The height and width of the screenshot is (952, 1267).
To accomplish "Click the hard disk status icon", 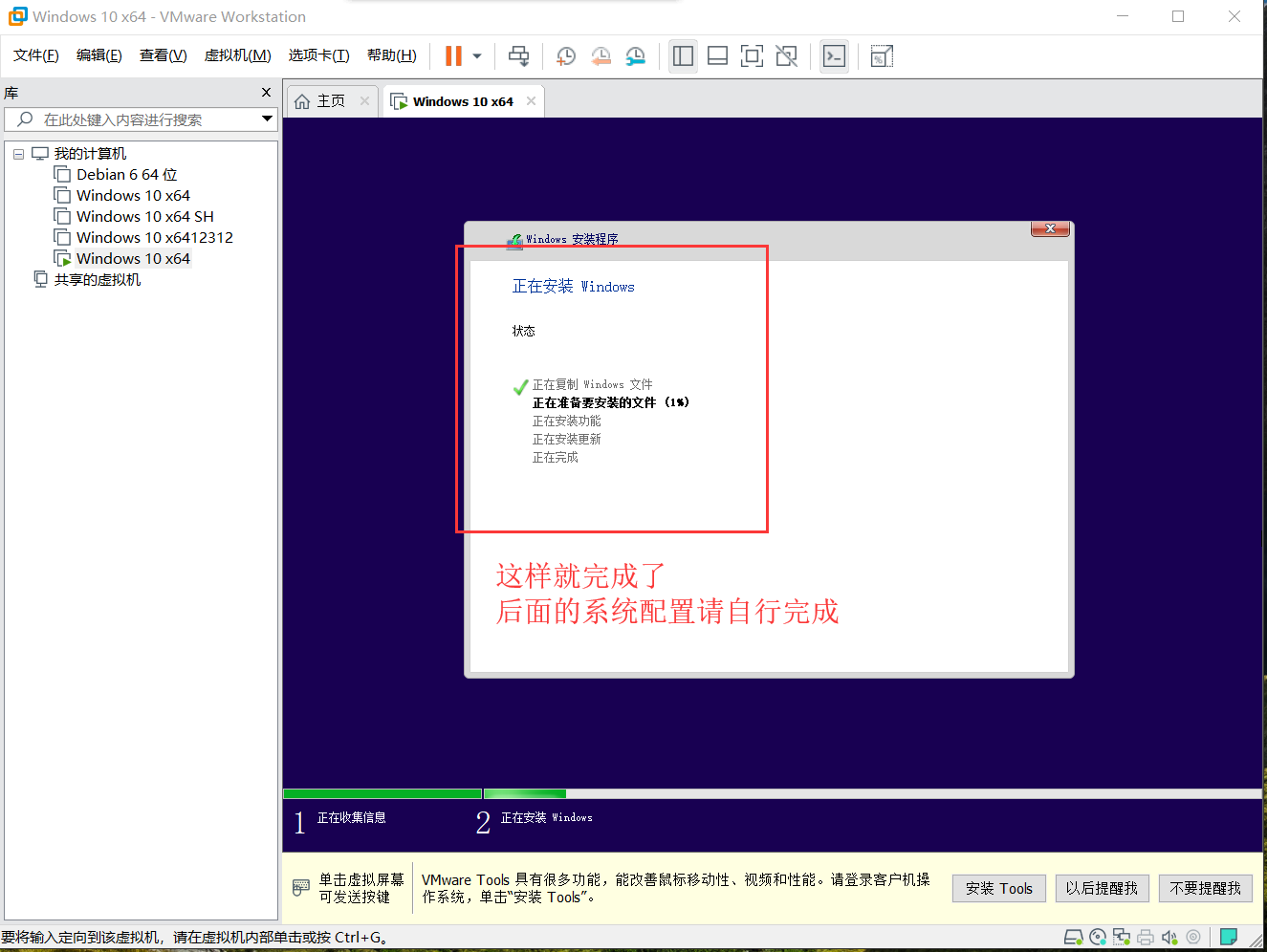I will [x=1074, y=938].
